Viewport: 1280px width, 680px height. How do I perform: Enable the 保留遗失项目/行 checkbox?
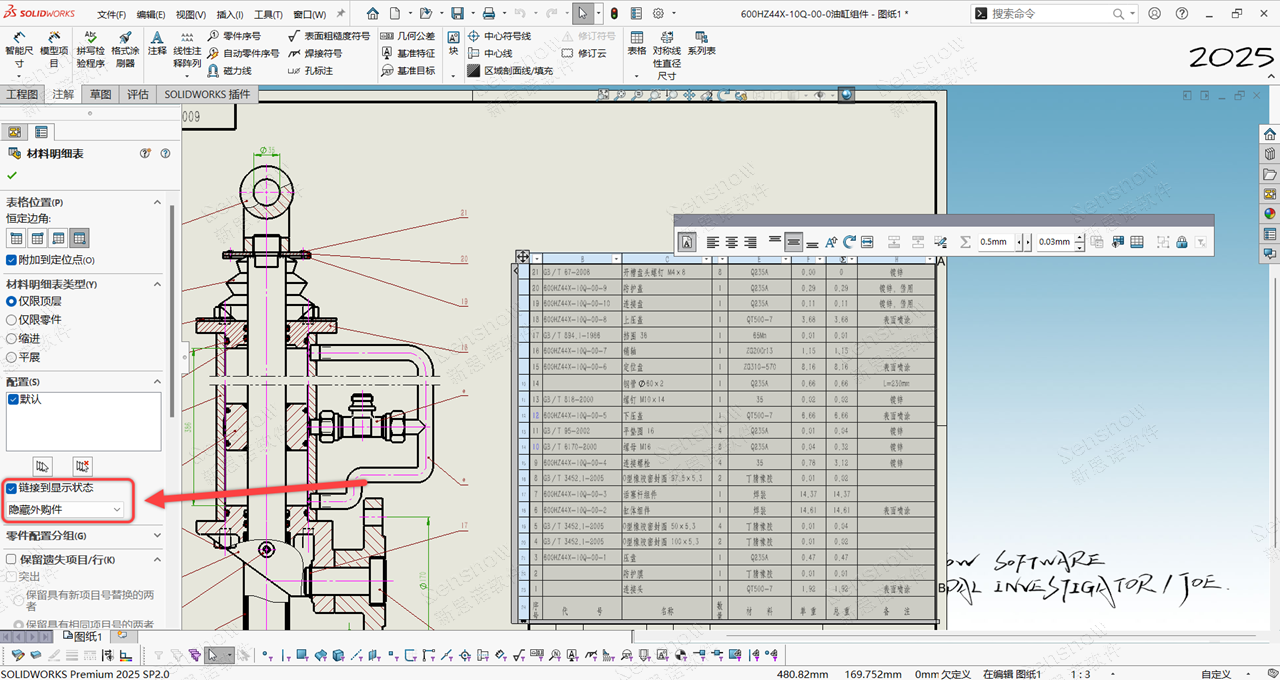(12, 560)
